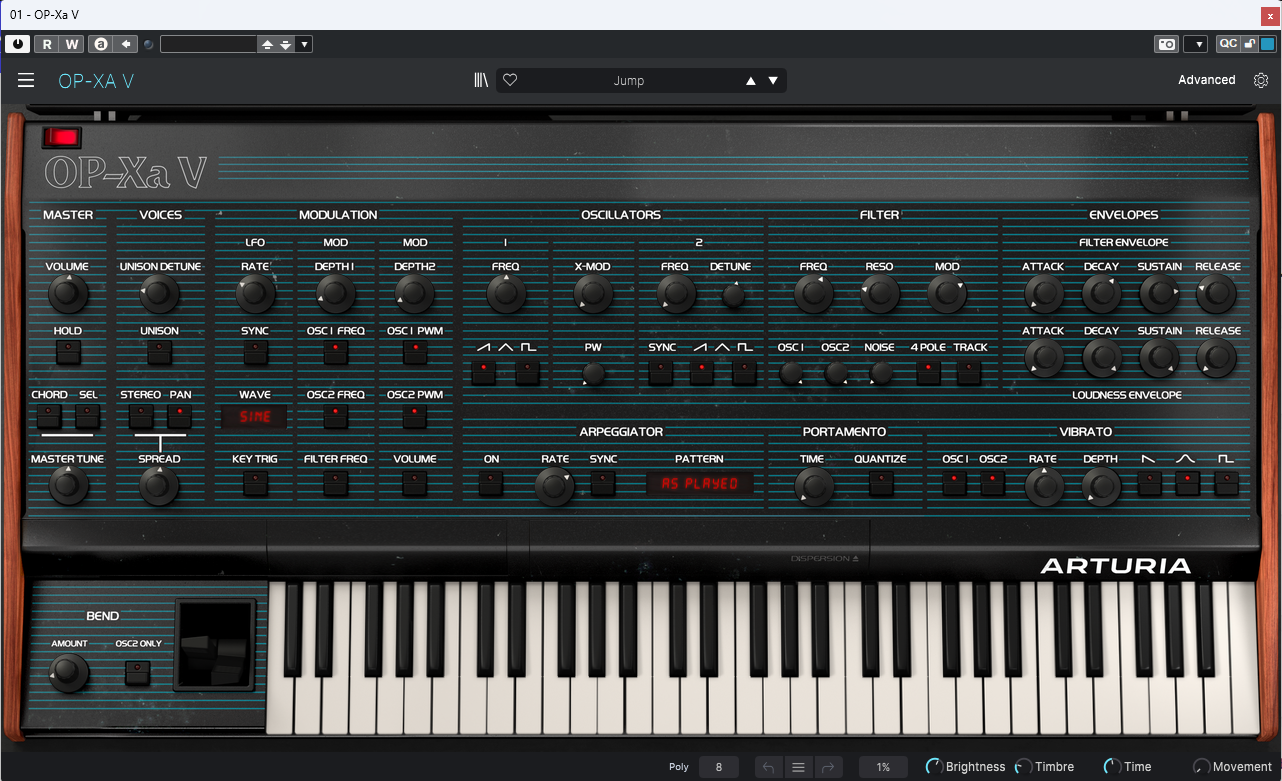Toggle the UNISON button
This screenshot has width=1282, height=781.
pos(159,351)
